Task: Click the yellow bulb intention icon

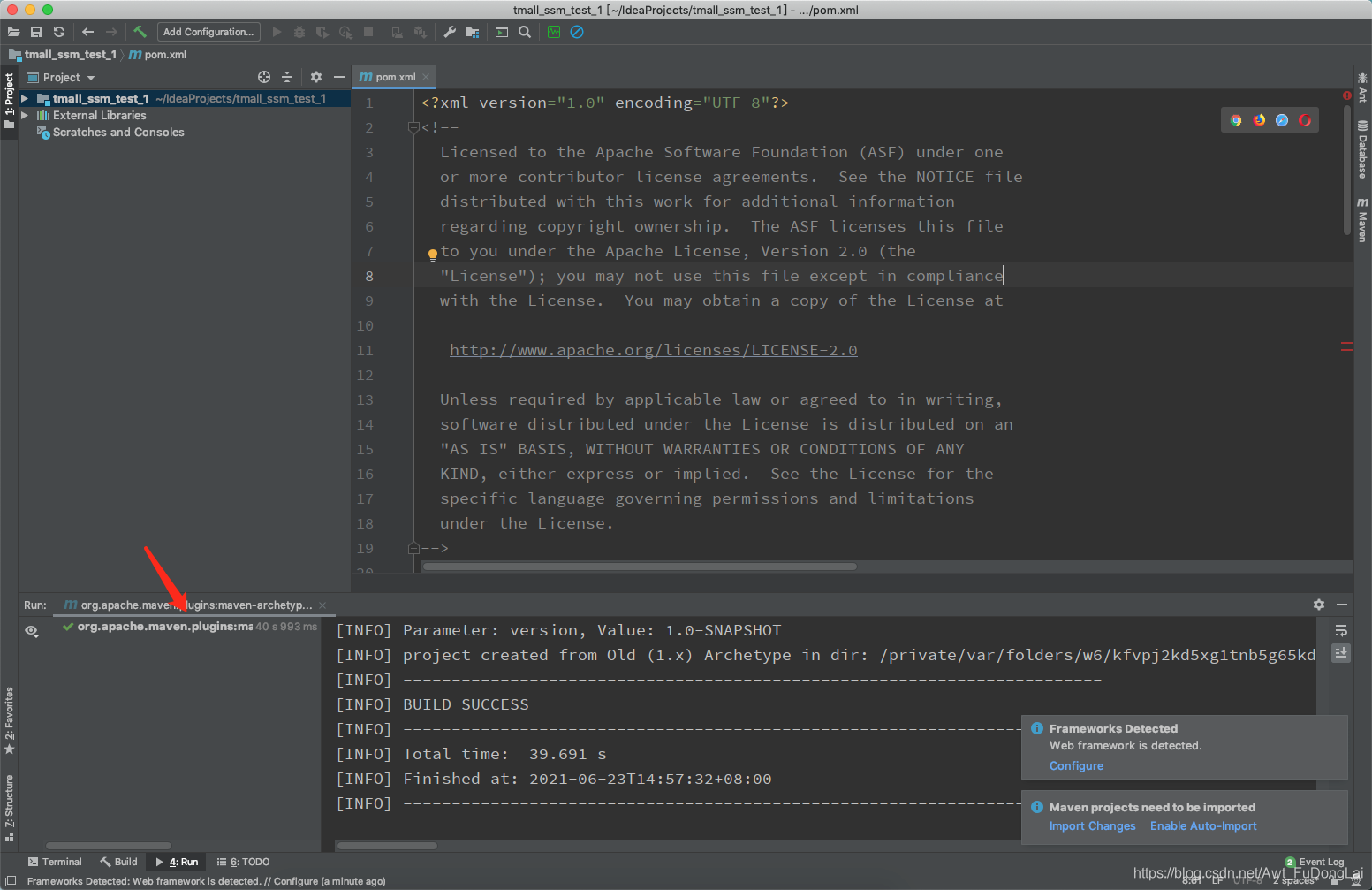Action: [433, 255]
